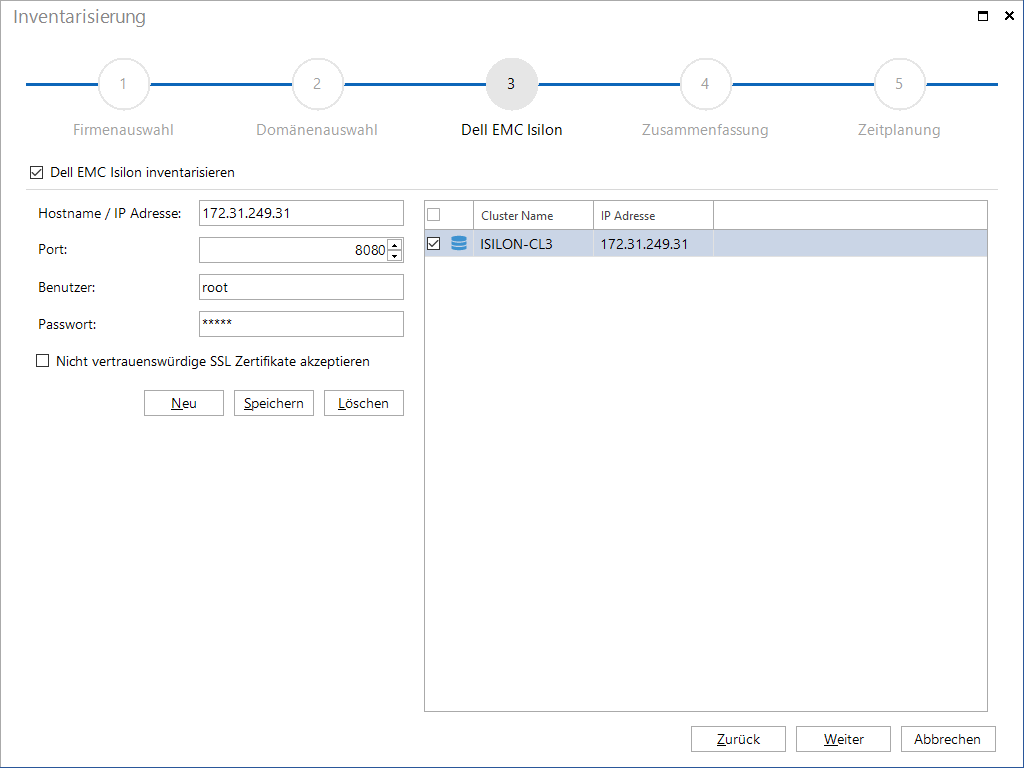This screenshot has height=768, width=1024.
Task: Focus the Hostname / IP Adresse field
Action: [x=301, y=213]
